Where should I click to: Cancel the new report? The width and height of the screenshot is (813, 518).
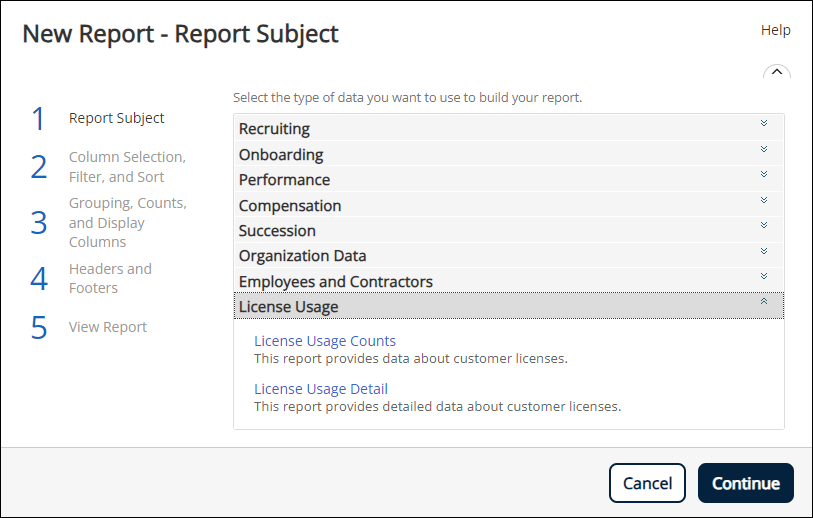(647, 483)
